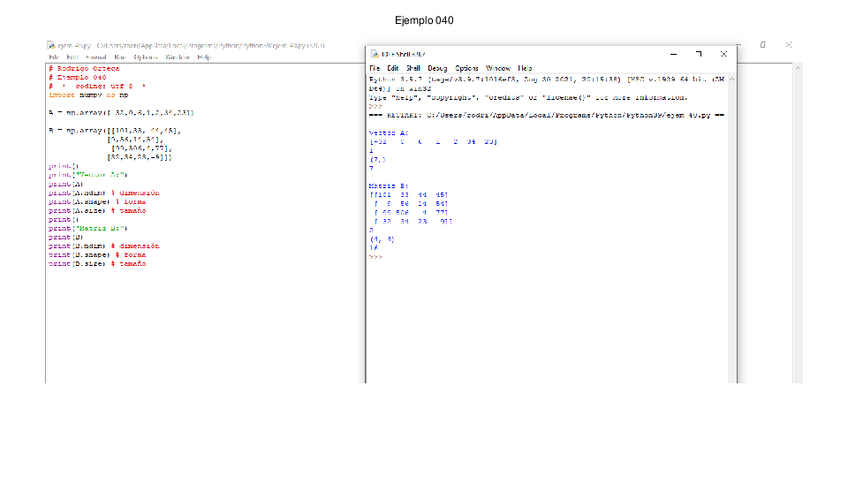
Task: Click the 'import numpy as np' line in the editor
Action: tap(89, 95)
